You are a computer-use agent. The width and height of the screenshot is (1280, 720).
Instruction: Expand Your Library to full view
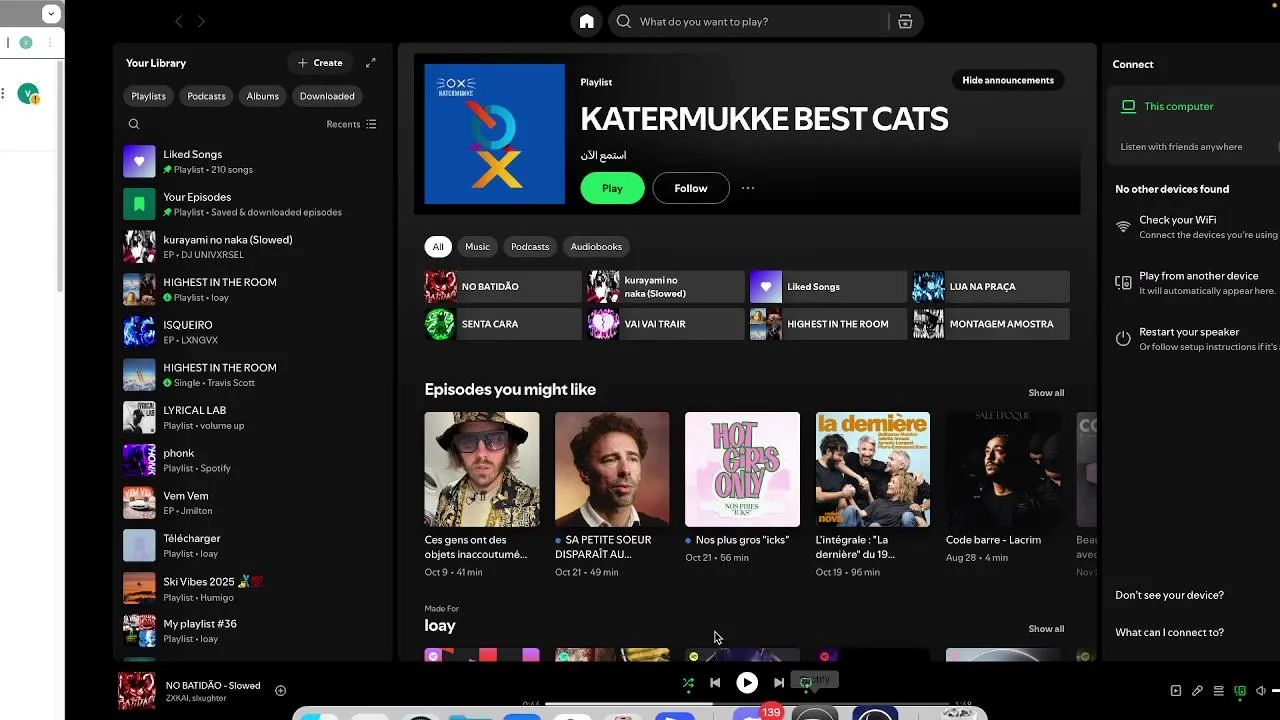(x=371, y=62)
